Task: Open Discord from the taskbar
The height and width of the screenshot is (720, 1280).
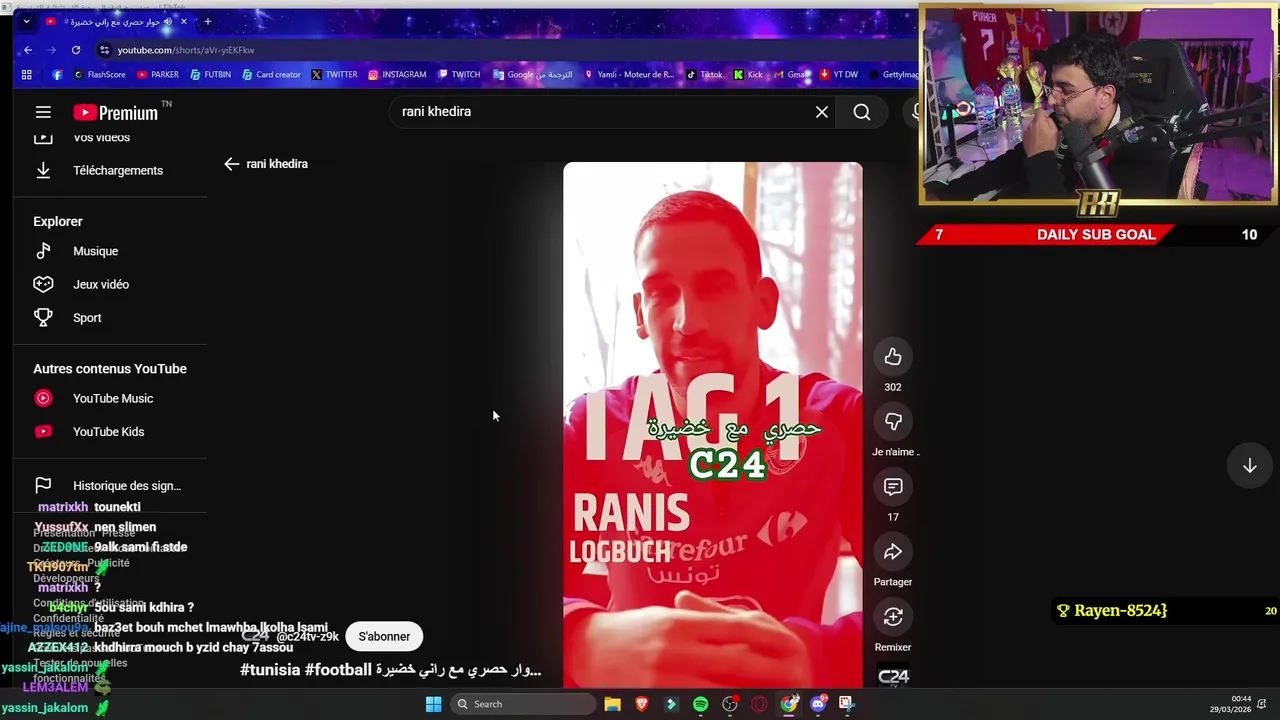Action: [818, 704]
